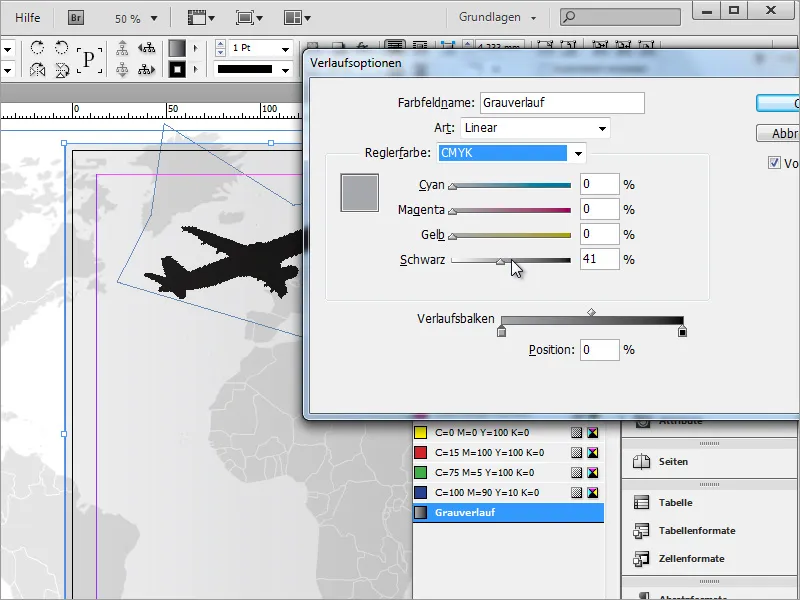This screenshot has height=600, width=800.
Task: Select the next object in group
Action: click(x=147, y=69)
